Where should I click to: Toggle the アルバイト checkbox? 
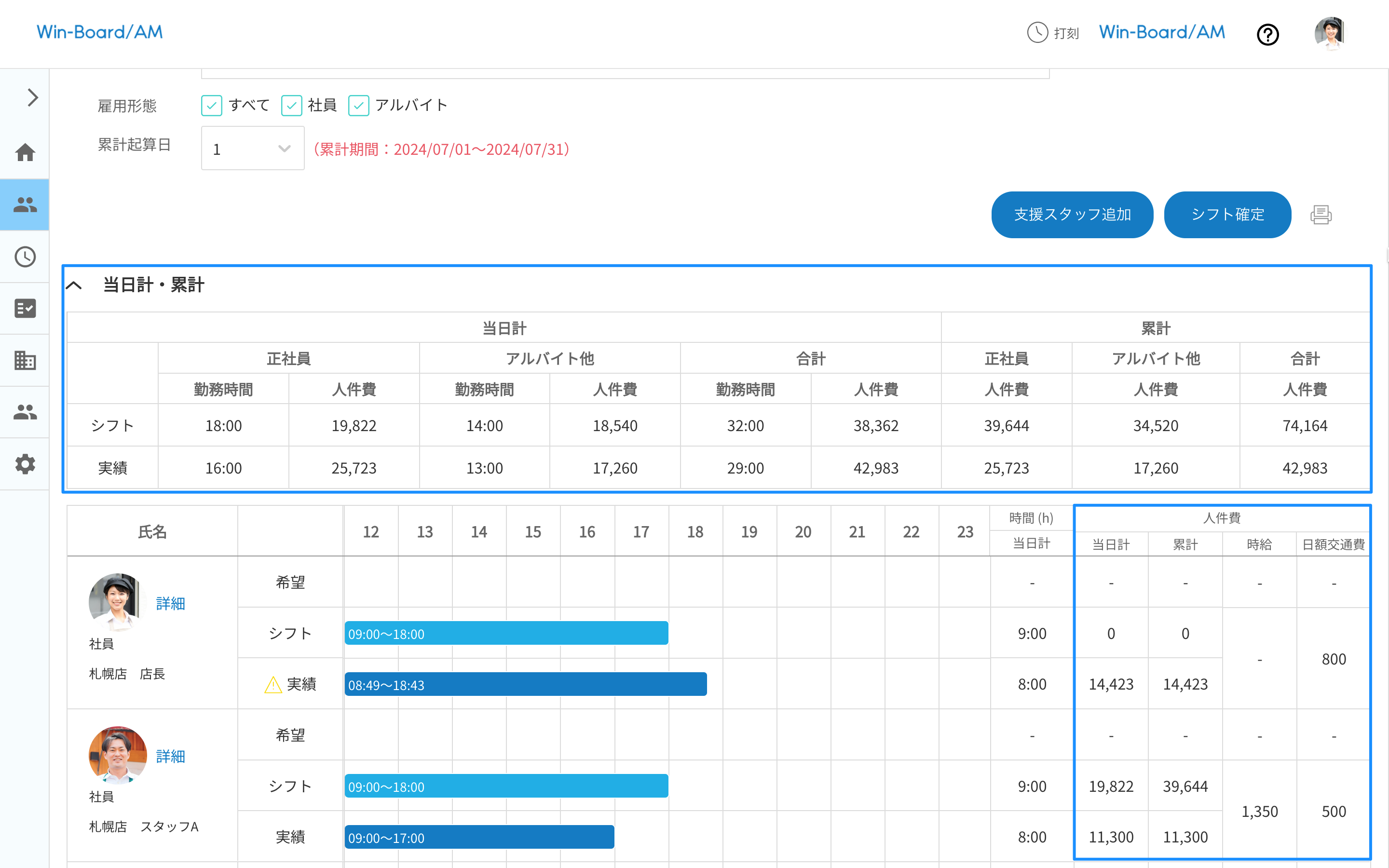click(x=359, y=106)
